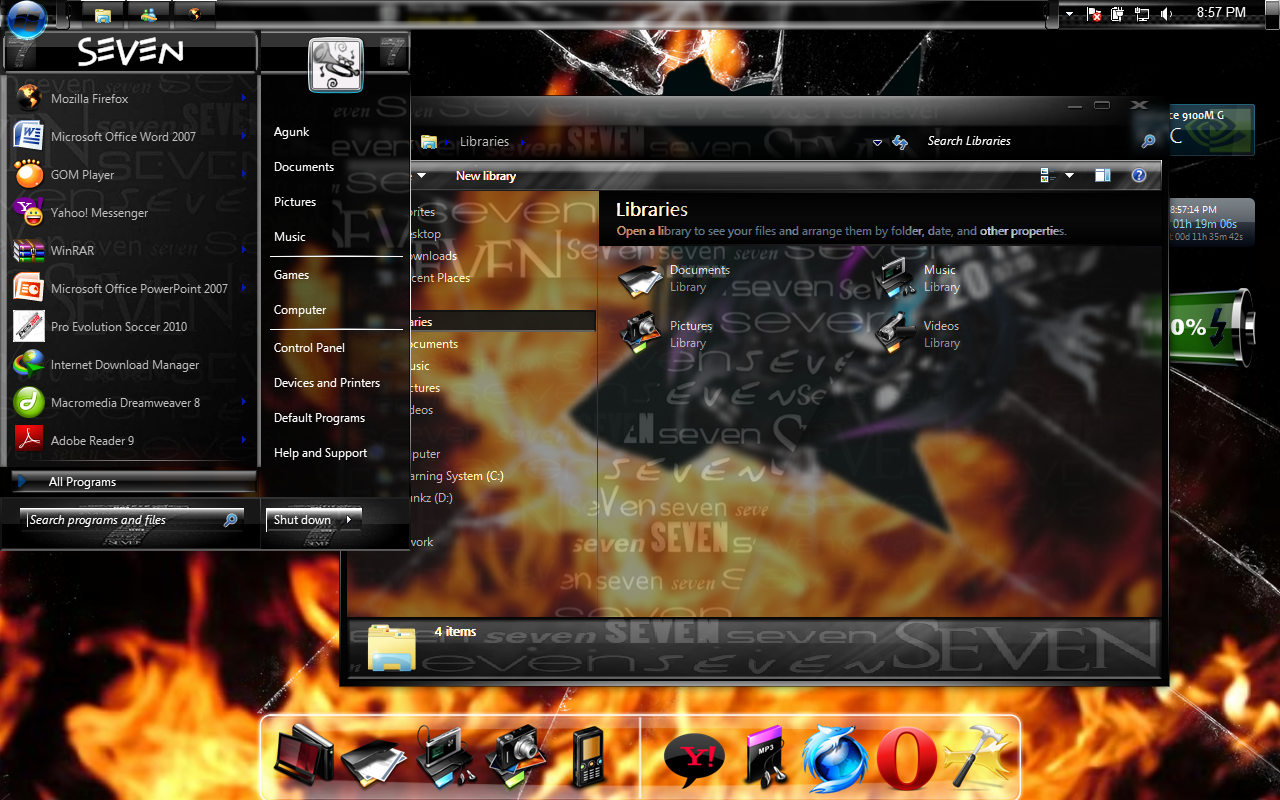1280x800 pixels.
Task: Open 8:57 PM taskbar clock
Action: 1221,13
